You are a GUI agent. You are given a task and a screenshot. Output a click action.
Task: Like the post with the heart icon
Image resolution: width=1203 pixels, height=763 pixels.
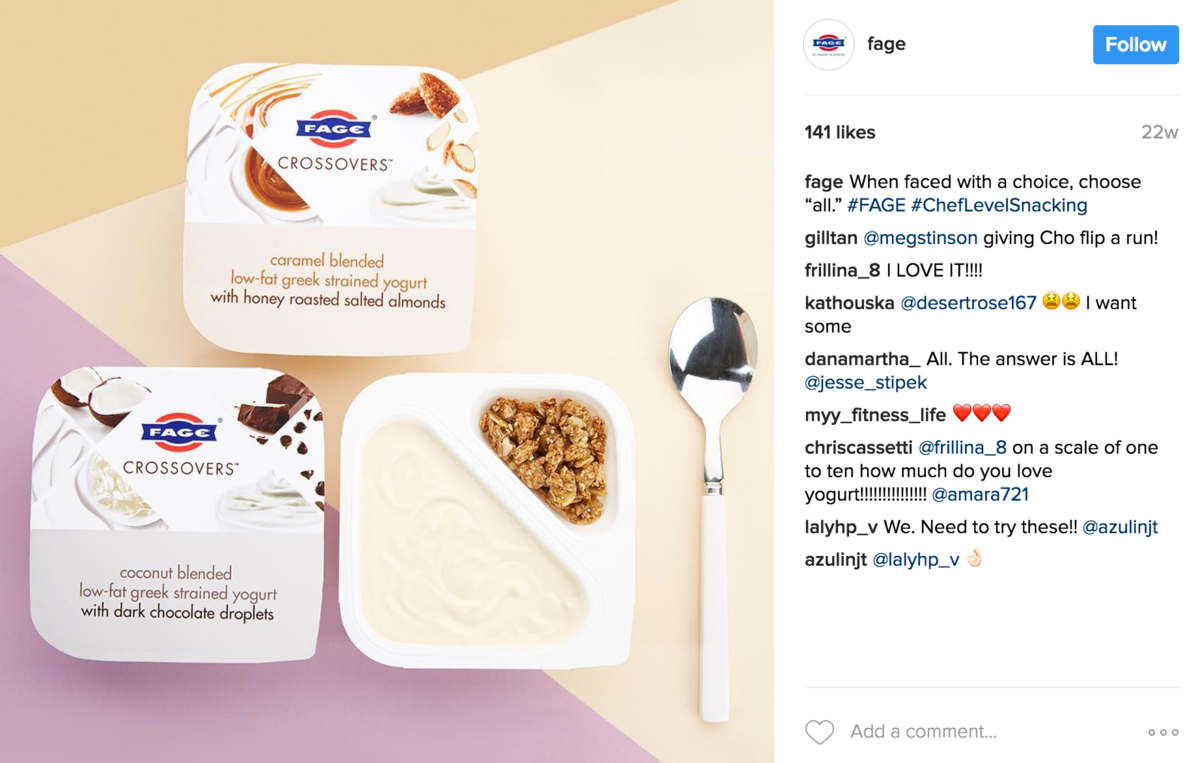(819, 732)
